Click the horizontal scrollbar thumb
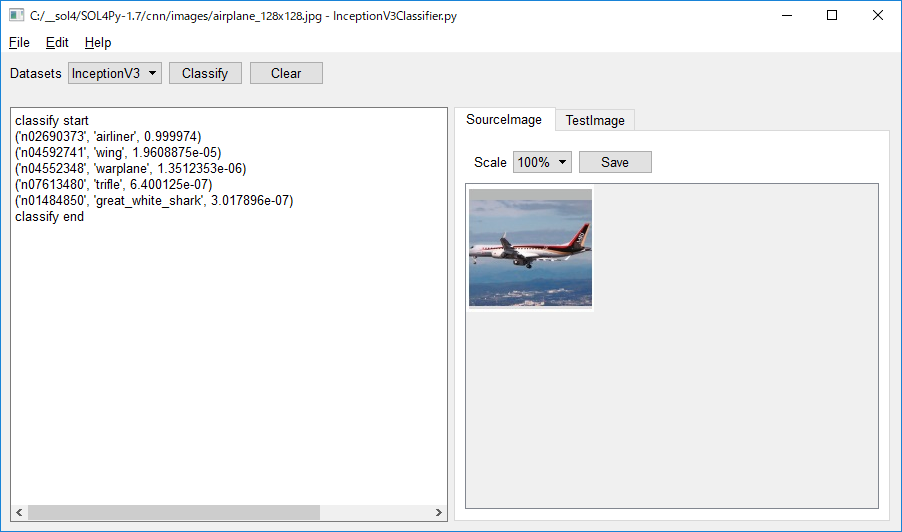Image resolution: width=902 pixels, height=532 pixels. click(x=174, y=512)
